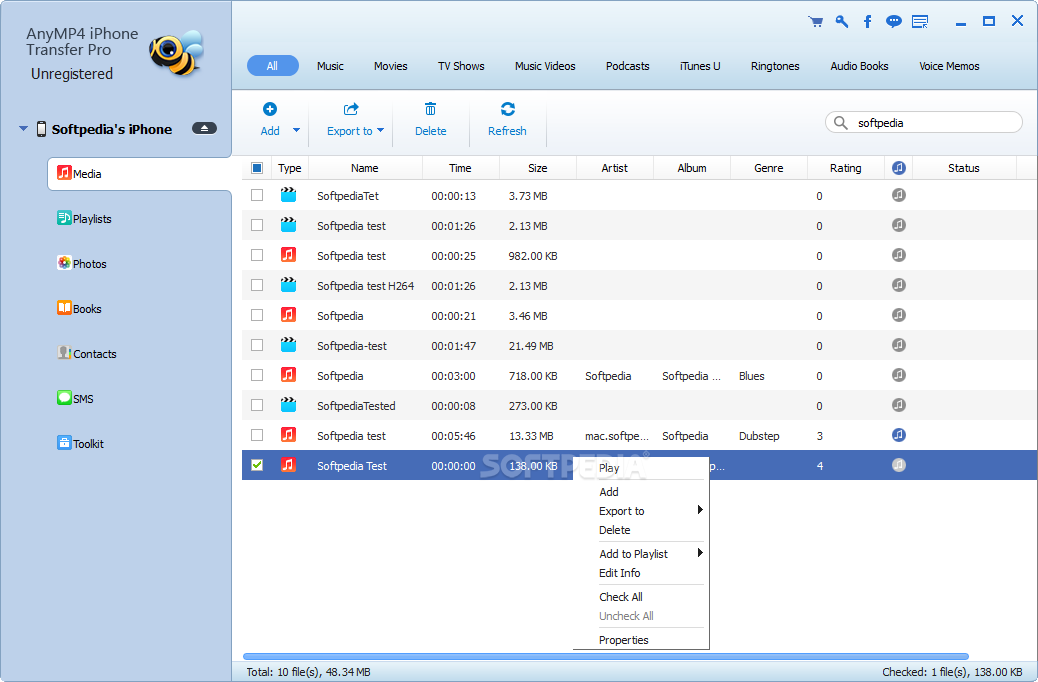Click the Delete trash icon
This screenshot has width=1038, height=682.
(x=430, y=109)
